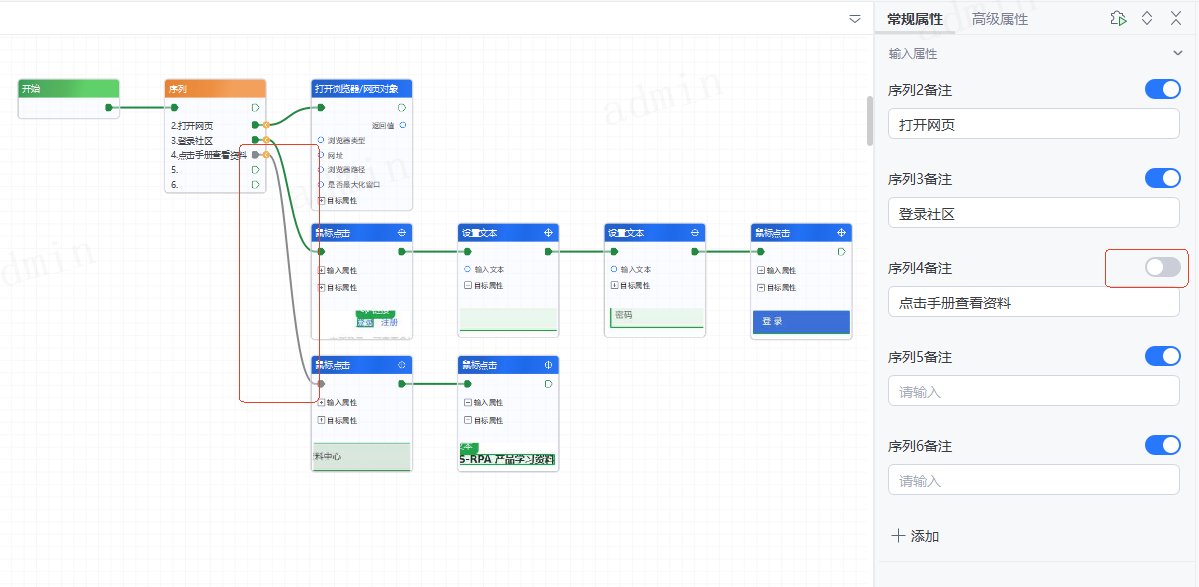This screenshot has height=587, width=1199.
Task: Collapse the 输入属性 section chevron
Action: pos(1177,54)
